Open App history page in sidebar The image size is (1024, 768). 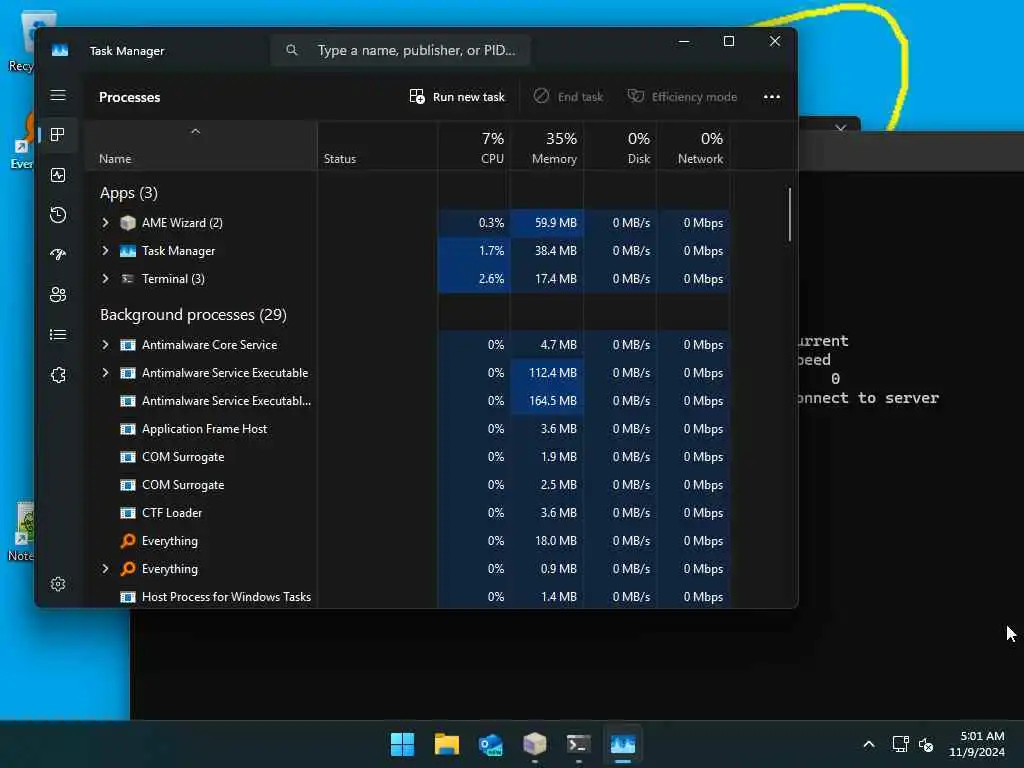58,215
